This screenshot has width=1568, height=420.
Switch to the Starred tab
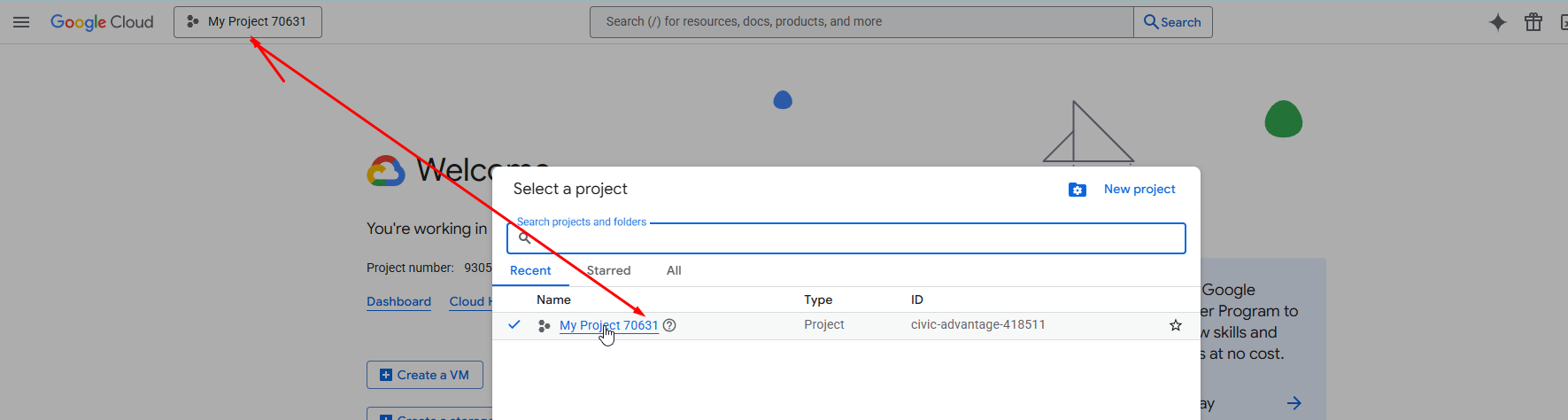(x=609, y=270)
